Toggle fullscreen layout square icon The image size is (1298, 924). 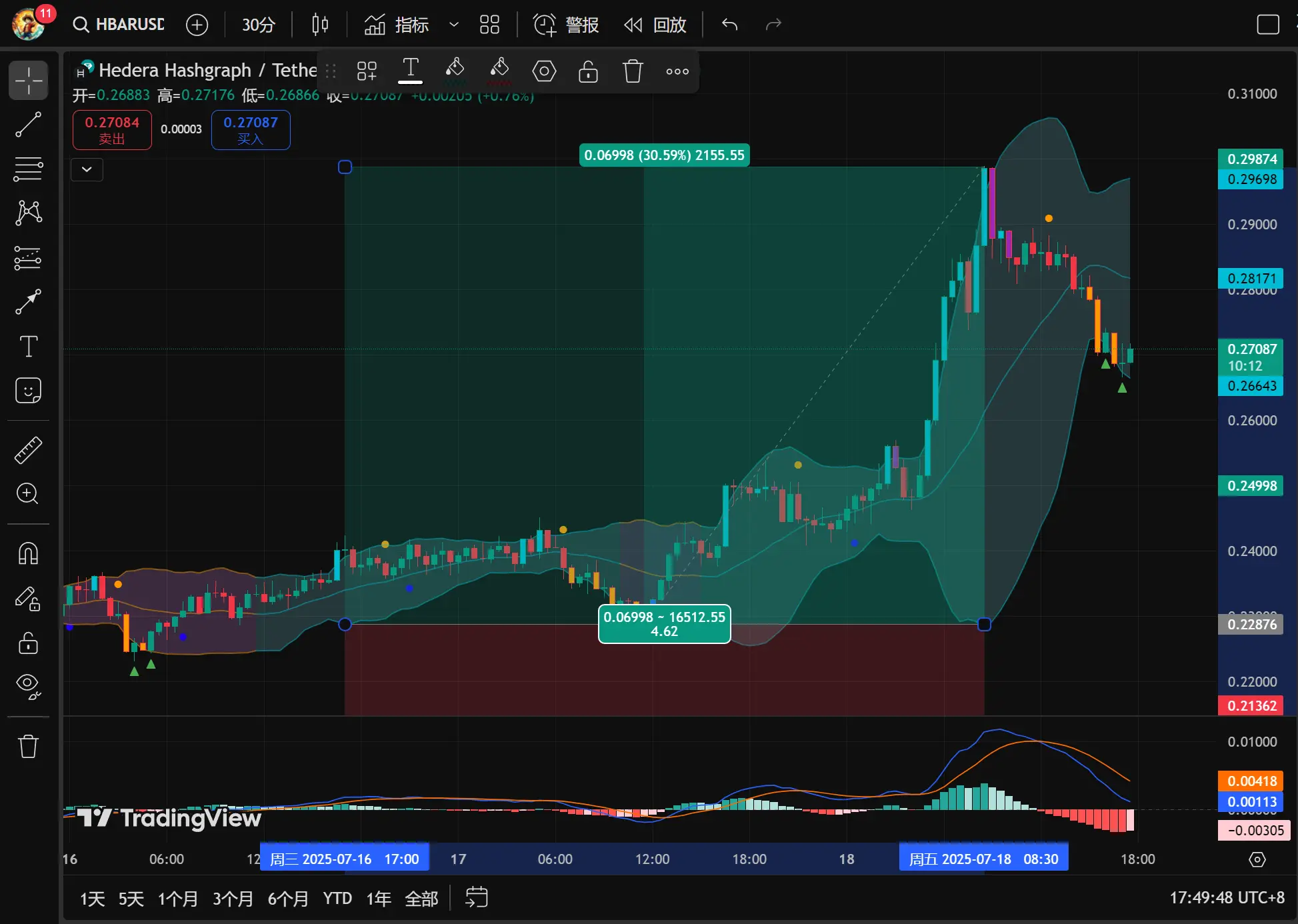click(x=1267, y=25)
